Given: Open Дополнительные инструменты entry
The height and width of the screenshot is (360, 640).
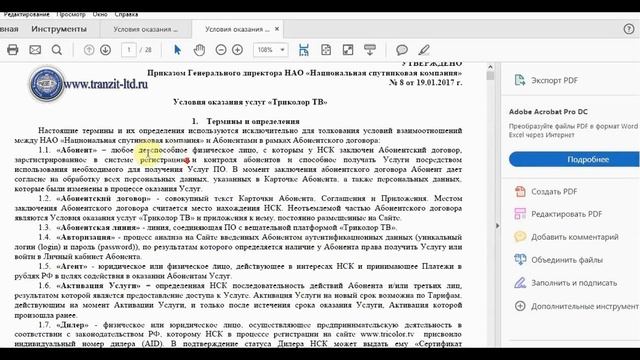Looking at the screenshot, I should [585, 306].
